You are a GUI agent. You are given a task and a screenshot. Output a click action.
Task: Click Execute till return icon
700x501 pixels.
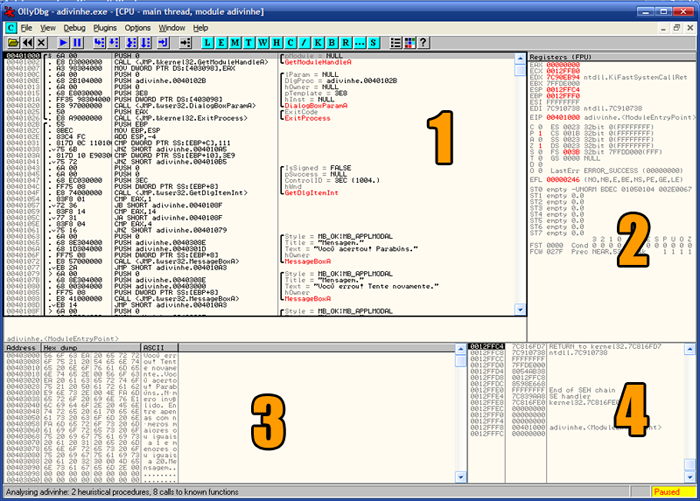(x=163, y=43)
